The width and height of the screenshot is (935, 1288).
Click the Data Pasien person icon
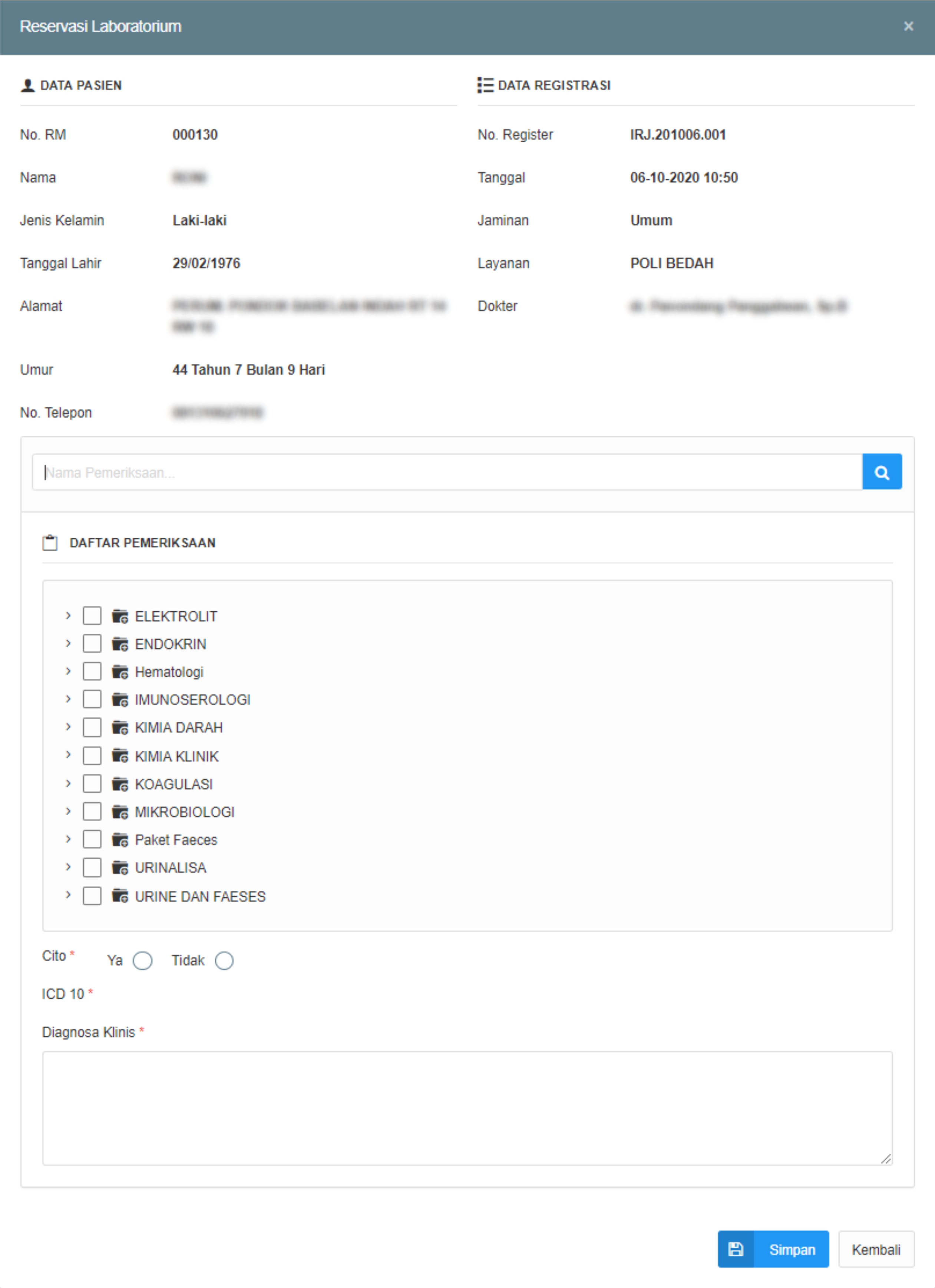click(x=27, y=85)
